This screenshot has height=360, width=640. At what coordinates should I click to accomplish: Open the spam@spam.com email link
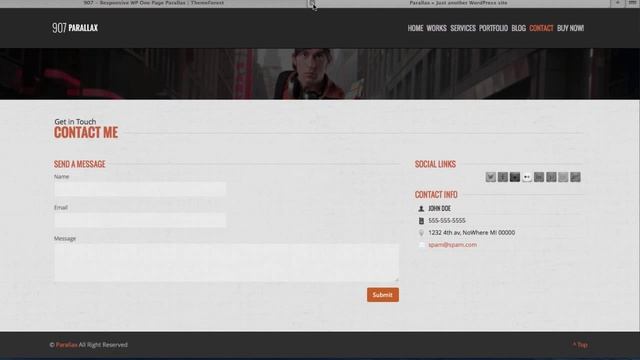coord(453,245)
